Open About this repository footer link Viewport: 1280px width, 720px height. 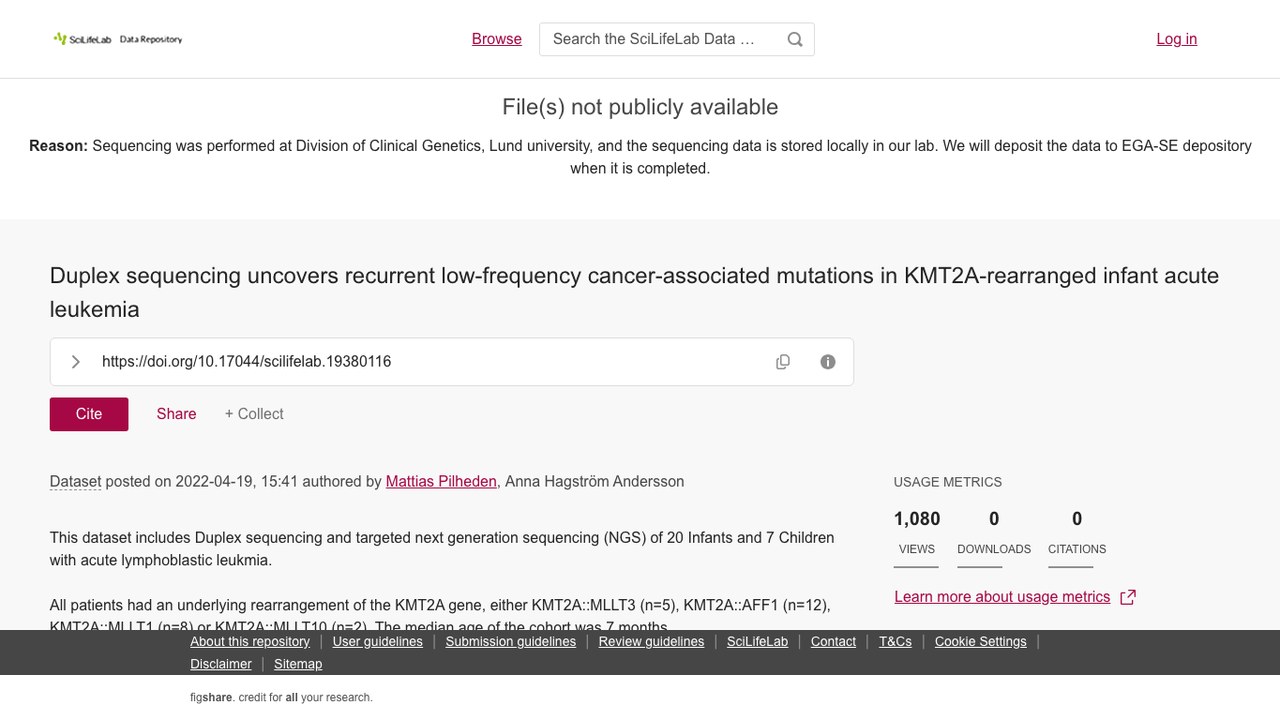click(250, 642)
